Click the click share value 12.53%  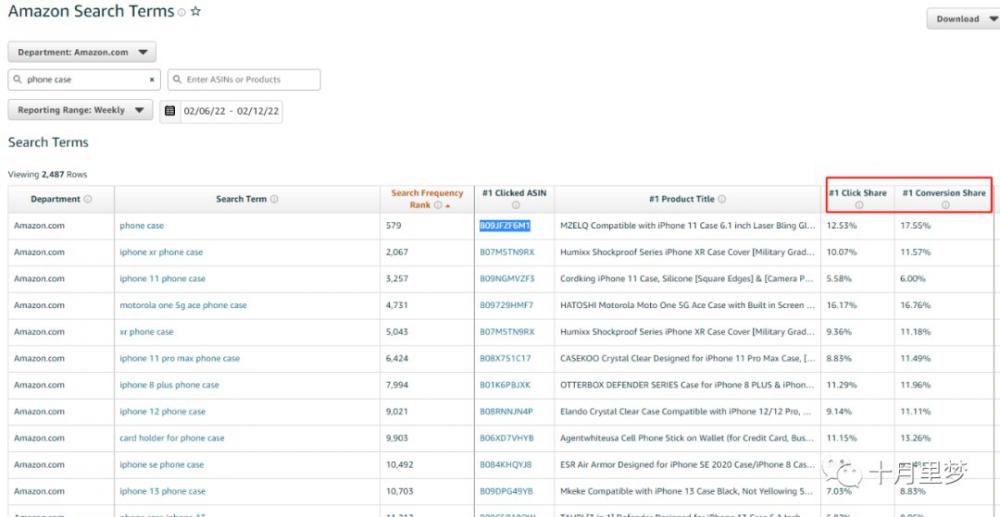click(x=842, y=226)
